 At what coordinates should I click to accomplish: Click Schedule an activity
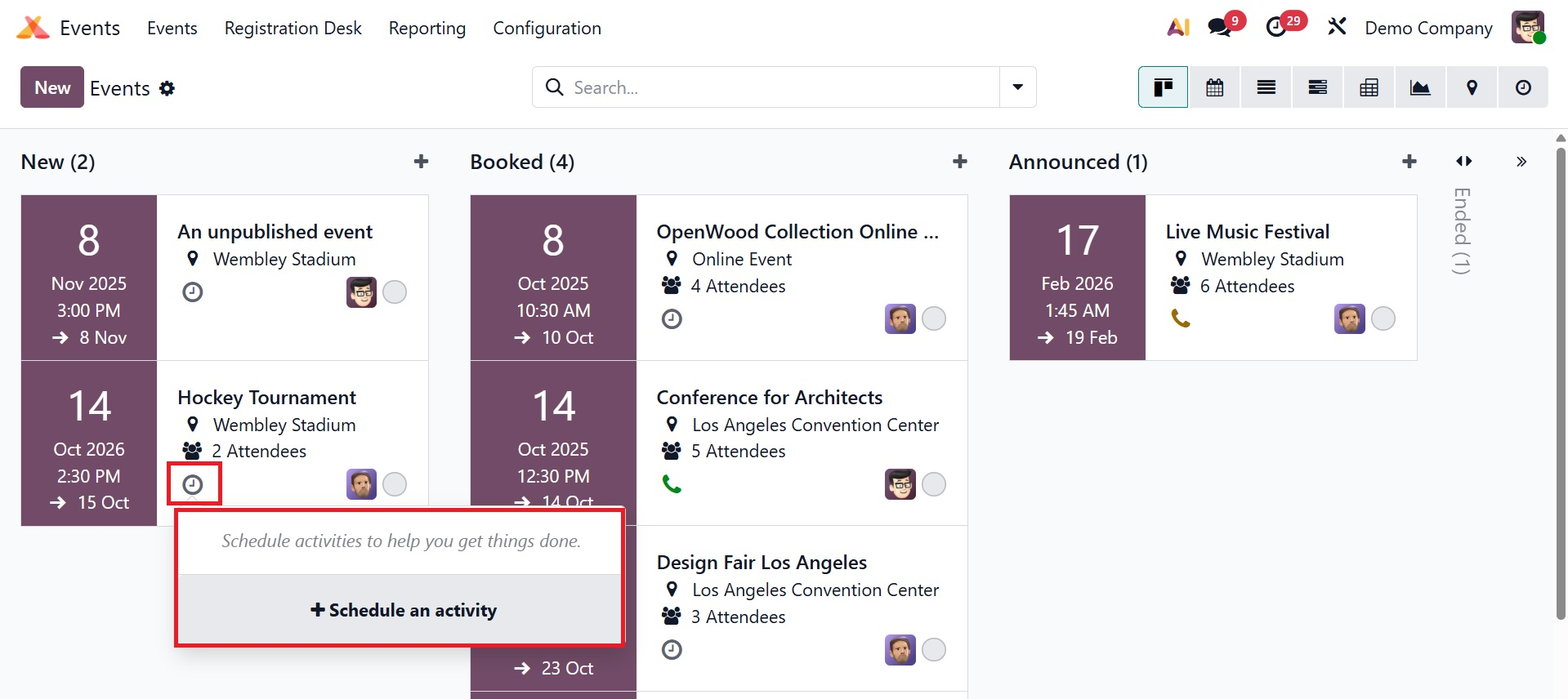coord(404,610)
